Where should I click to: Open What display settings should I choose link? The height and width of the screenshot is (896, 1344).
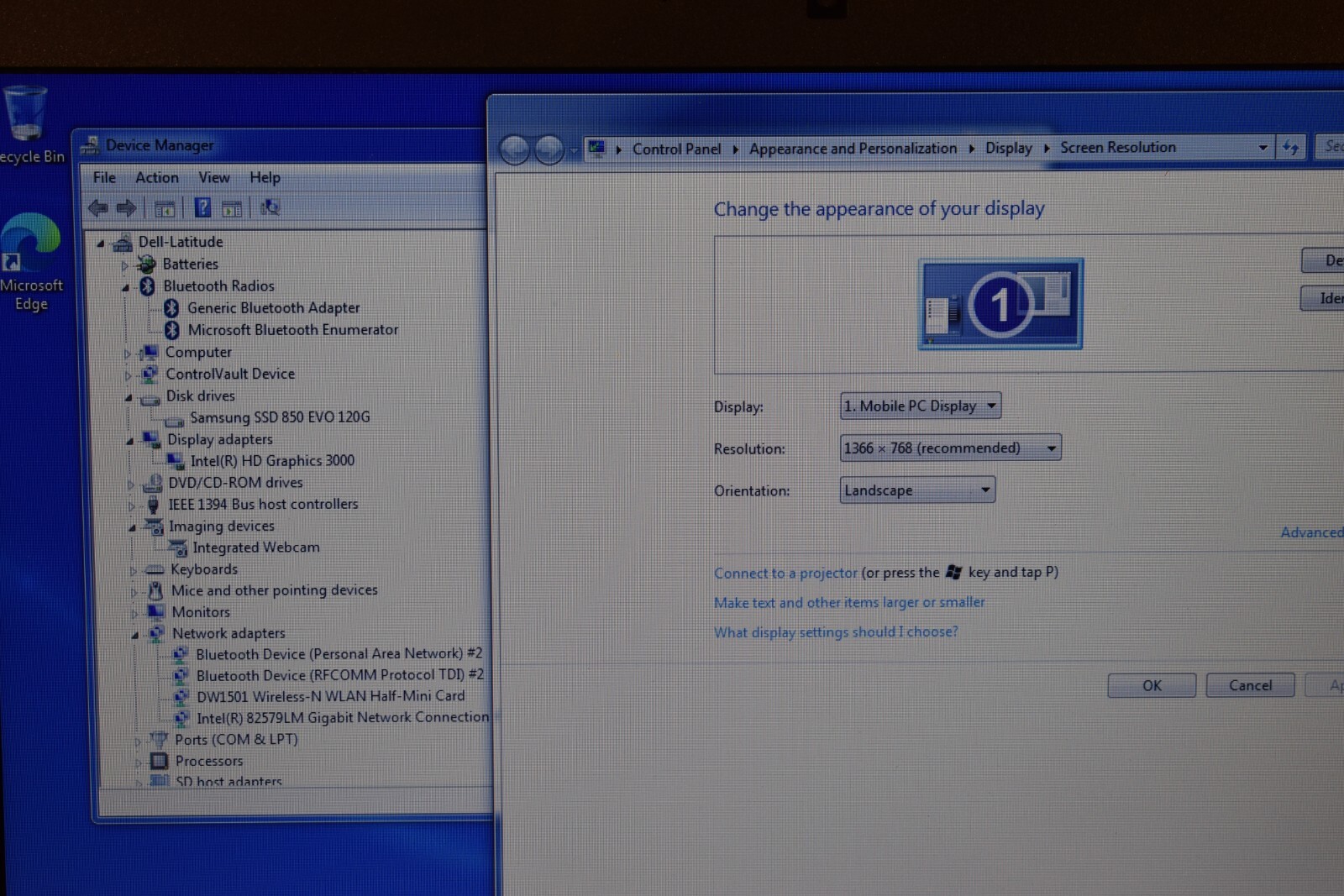[836, 631]
